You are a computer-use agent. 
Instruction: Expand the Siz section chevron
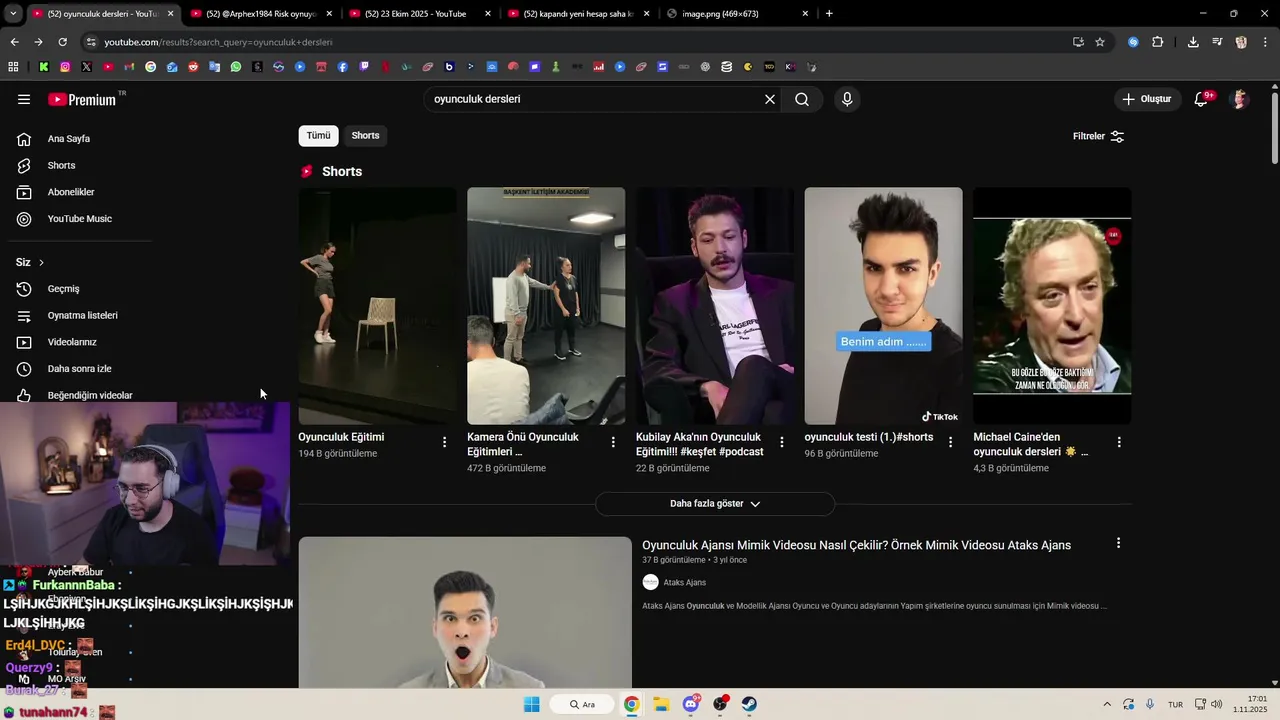[41, 263]
